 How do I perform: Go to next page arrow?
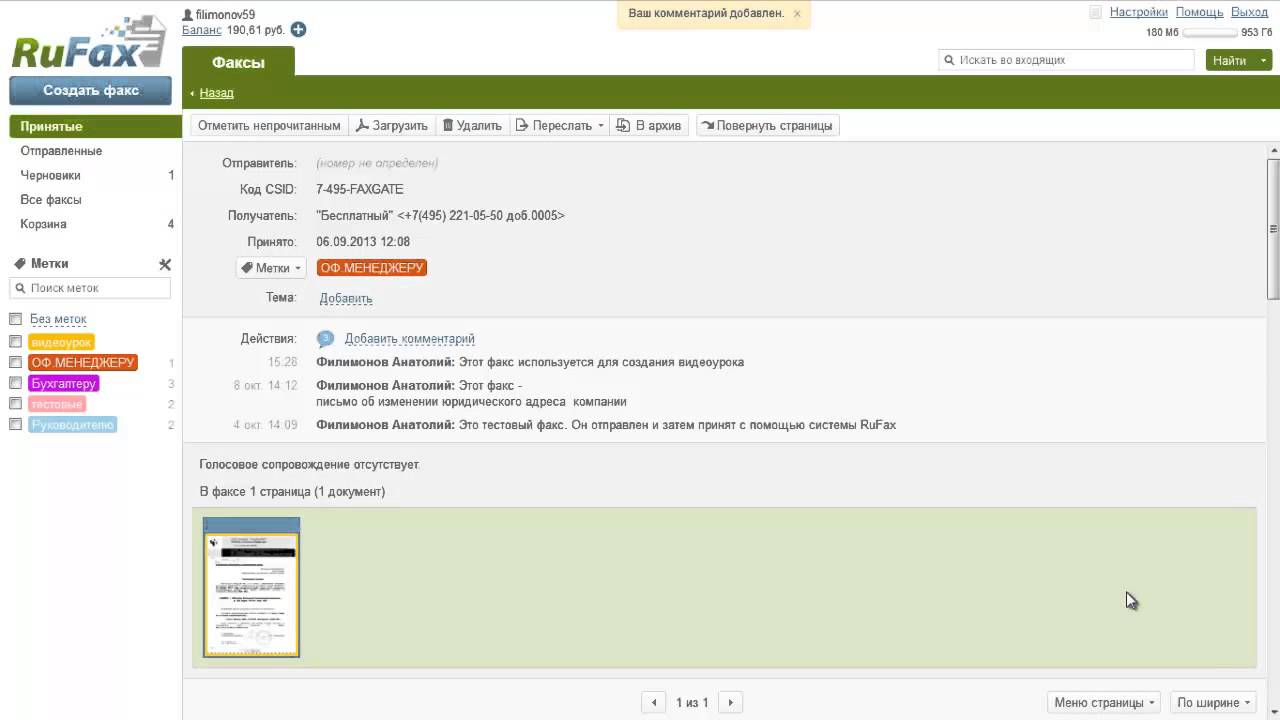(731, 703)
